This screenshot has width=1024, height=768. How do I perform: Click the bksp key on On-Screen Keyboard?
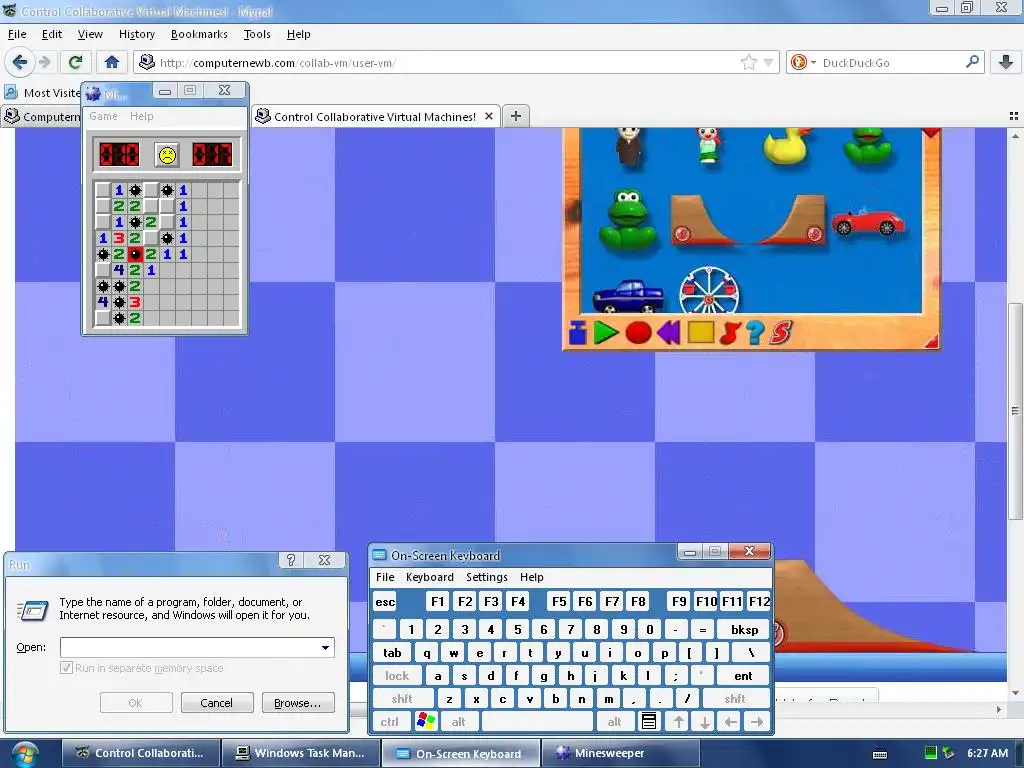click(744, 630)
